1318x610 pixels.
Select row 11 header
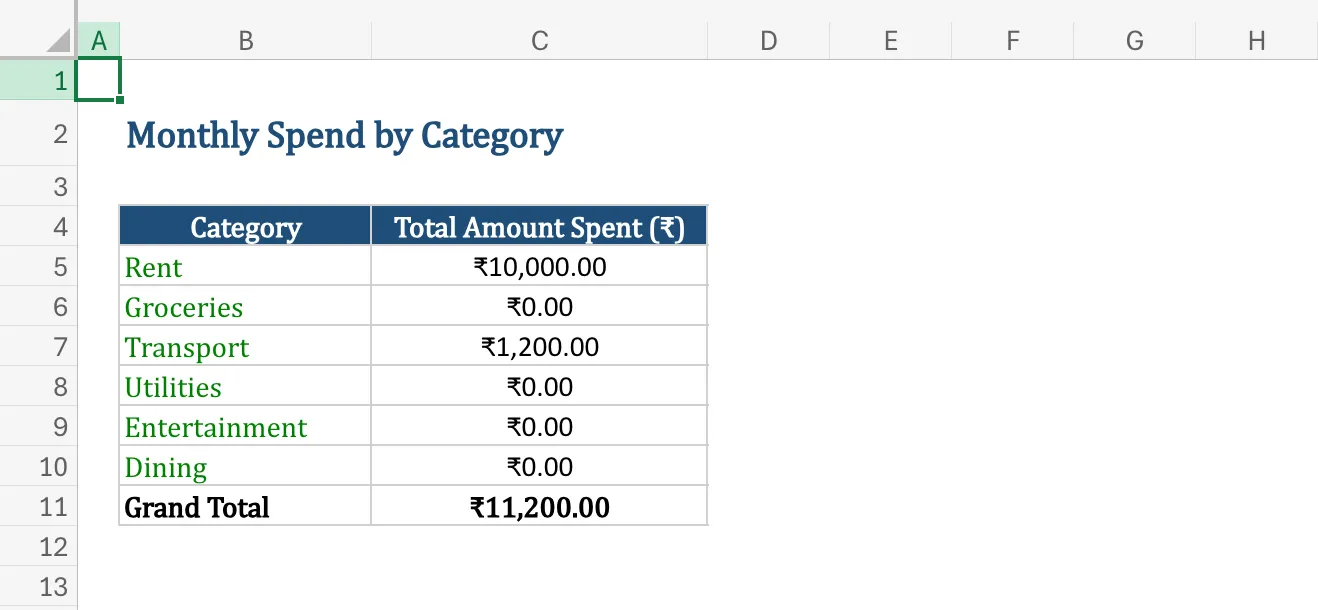[60, 506]
